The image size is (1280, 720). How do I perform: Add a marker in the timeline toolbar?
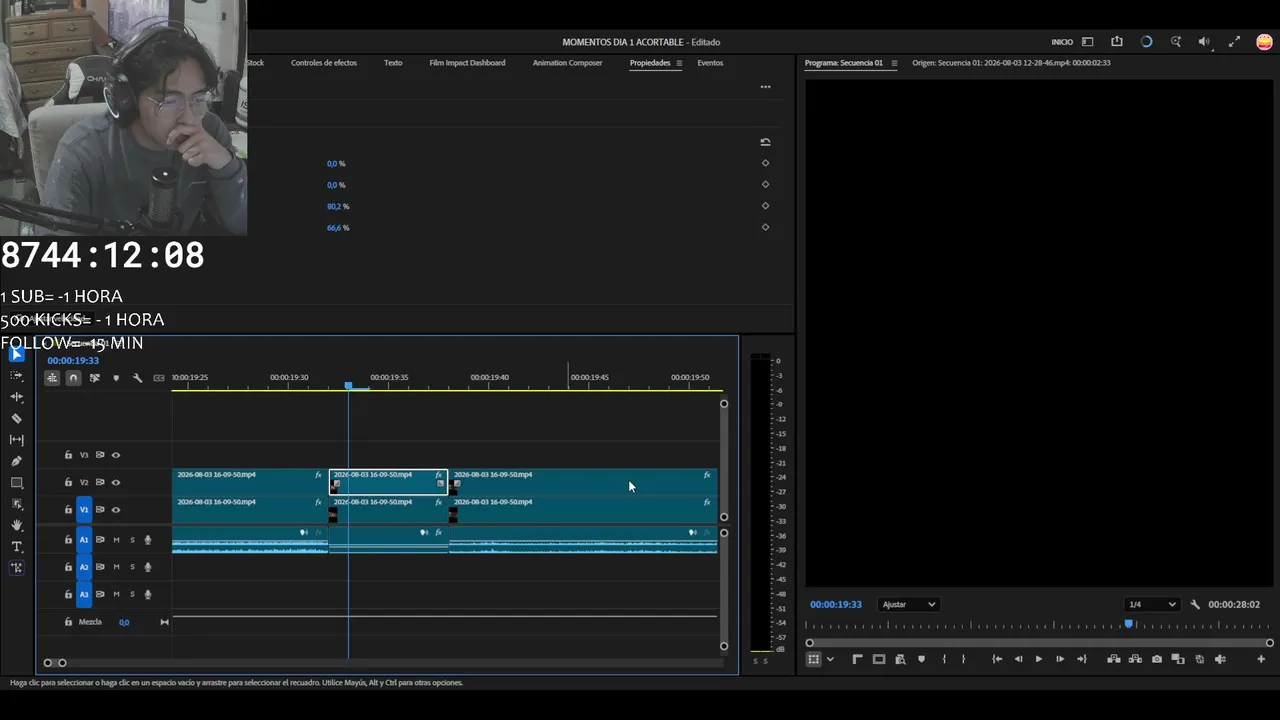[116, 378]
